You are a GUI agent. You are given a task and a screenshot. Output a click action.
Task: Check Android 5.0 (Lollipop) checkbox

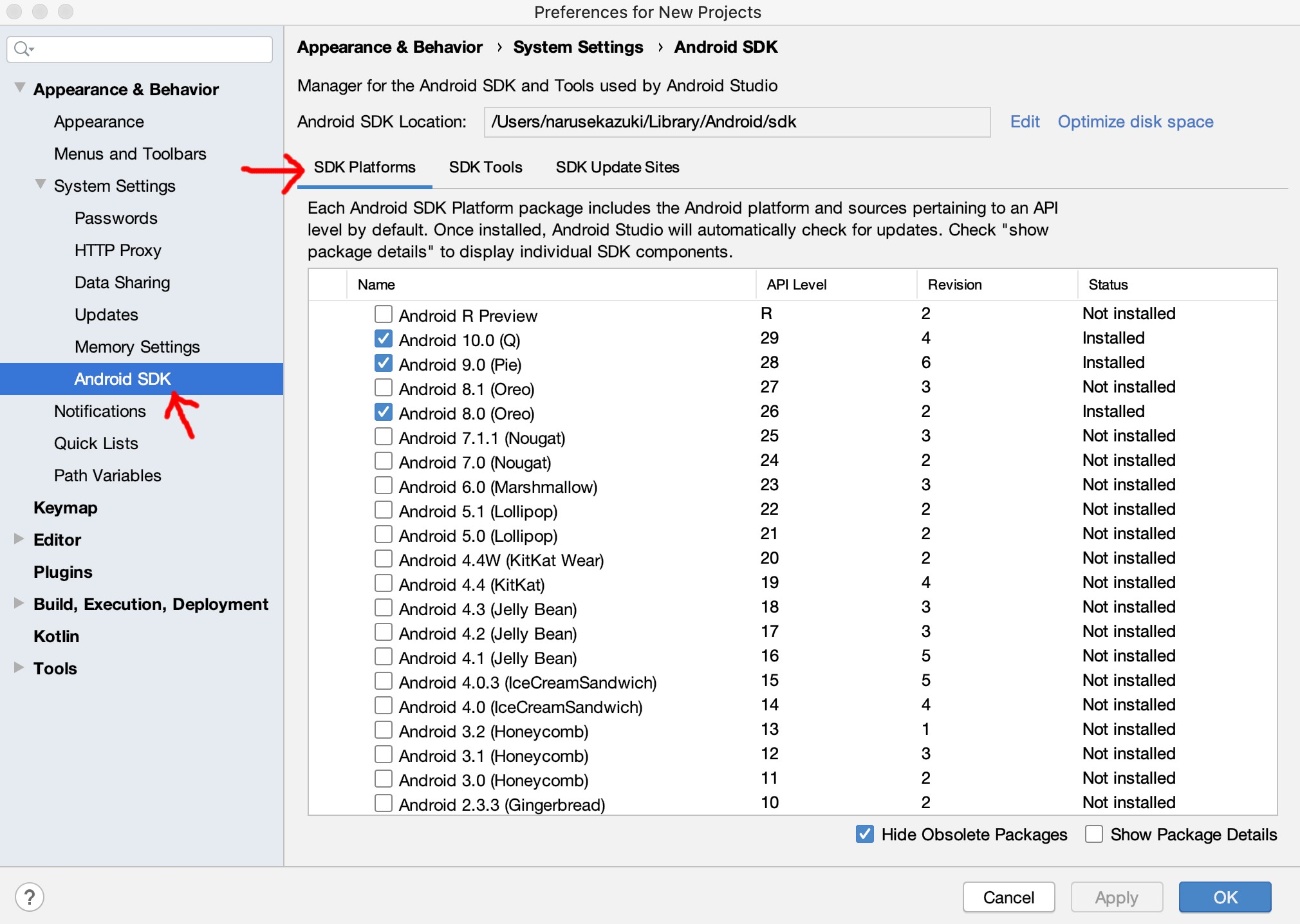tap(383, 535)
